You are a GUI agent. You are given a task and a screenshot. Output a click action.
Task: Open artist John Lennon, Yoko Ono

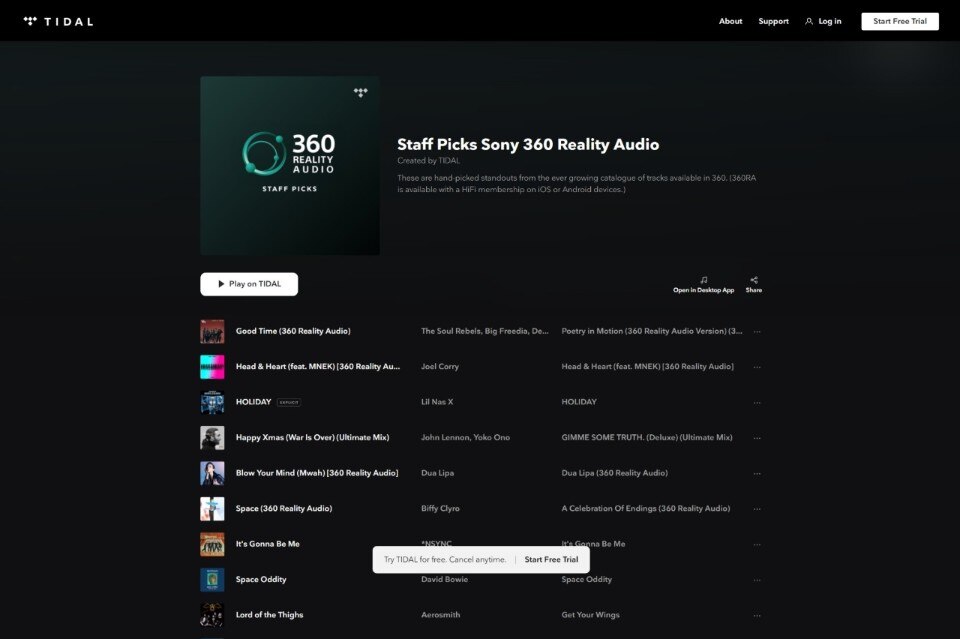coord(465,438)
